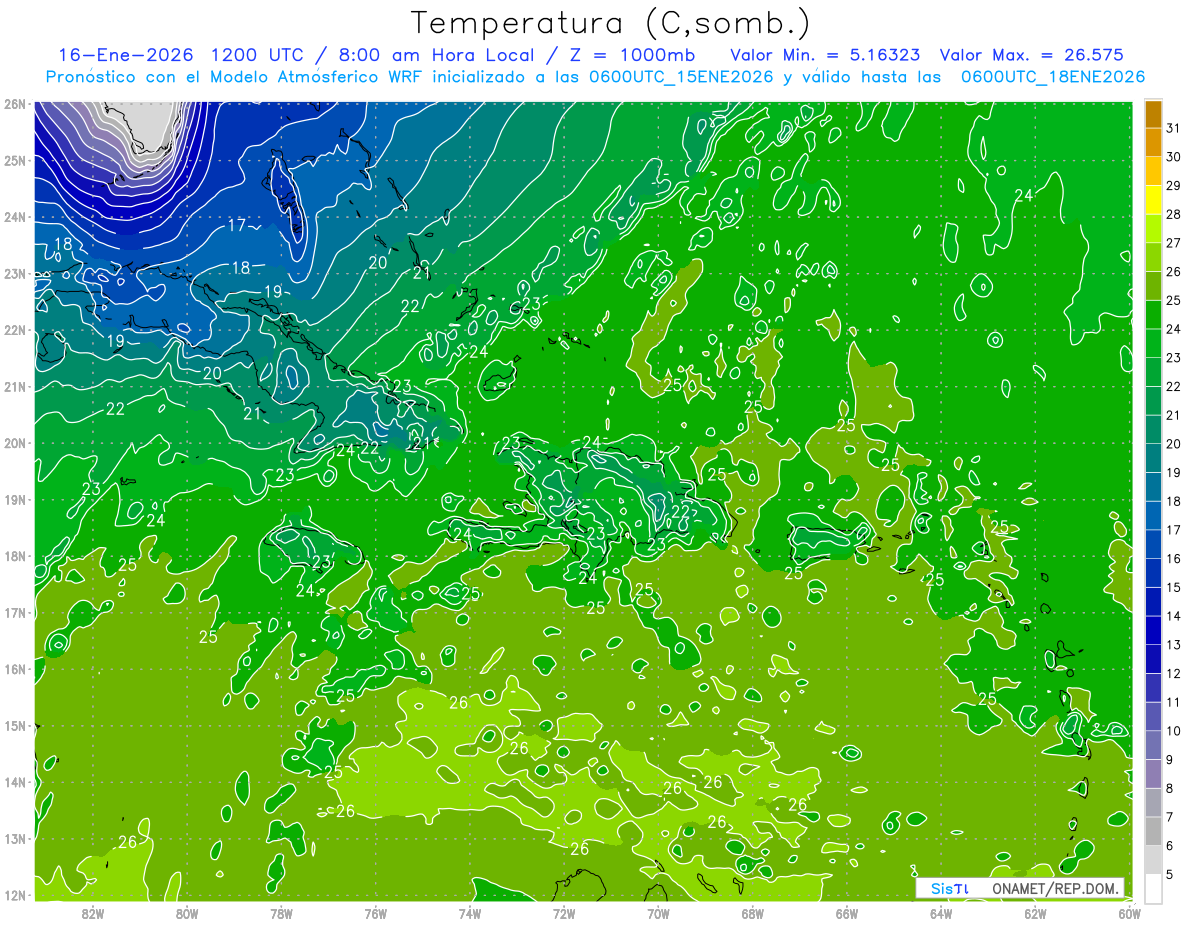Click the "20N" latitude axis label
Image resolution: width=1200 pixels, height=927 pixels.
pos(14,443)
